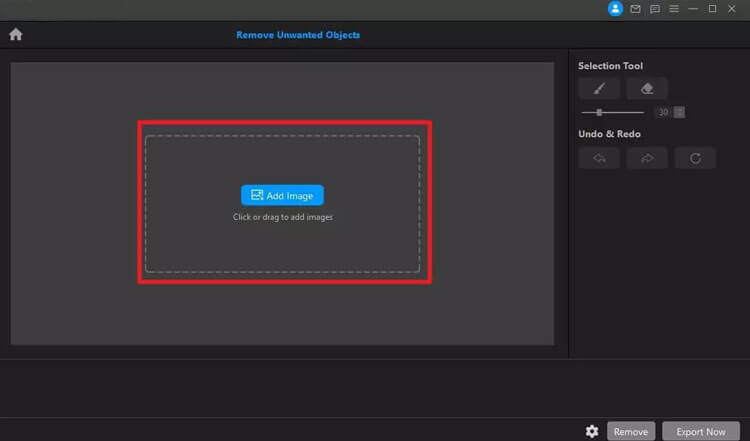Viewport: 750px width, 441px height.
Task: Open the feedback chat bubble icon
Action: (654, 9)
